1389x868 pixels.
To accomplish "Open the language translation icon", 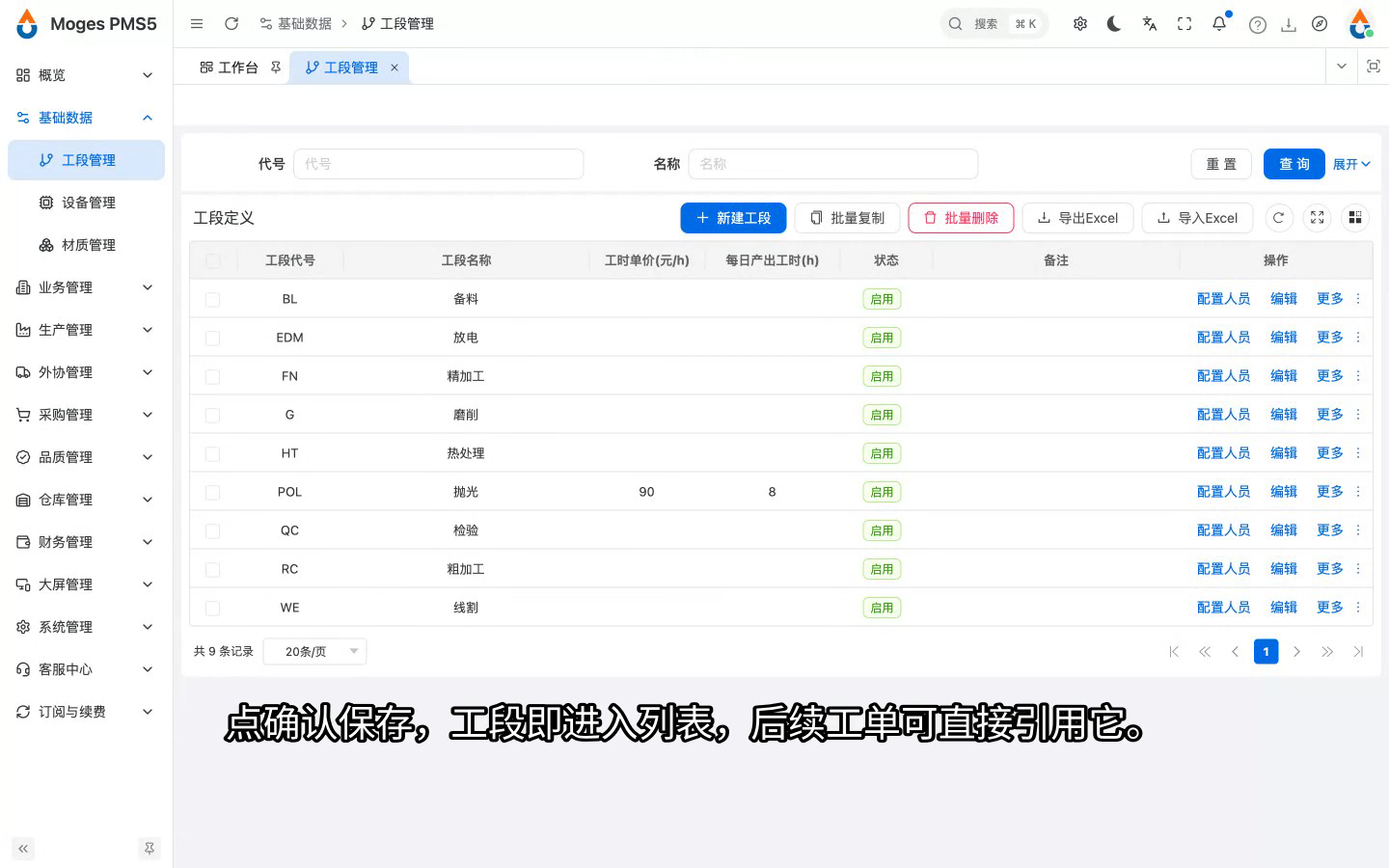I will pos(1150,24).
